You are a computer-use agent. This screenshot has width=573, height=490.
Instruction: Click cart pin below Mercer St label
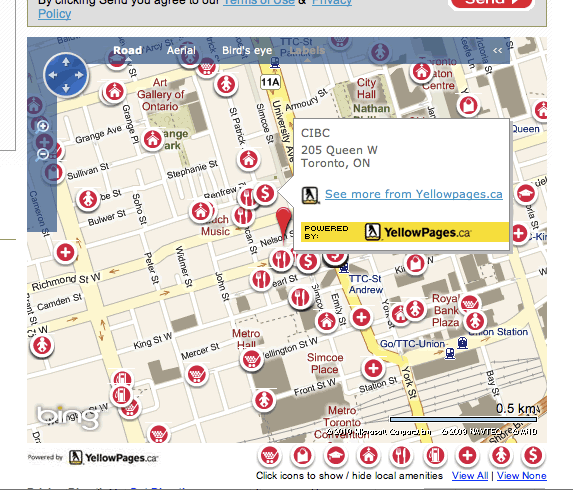[x=197, y=375]
